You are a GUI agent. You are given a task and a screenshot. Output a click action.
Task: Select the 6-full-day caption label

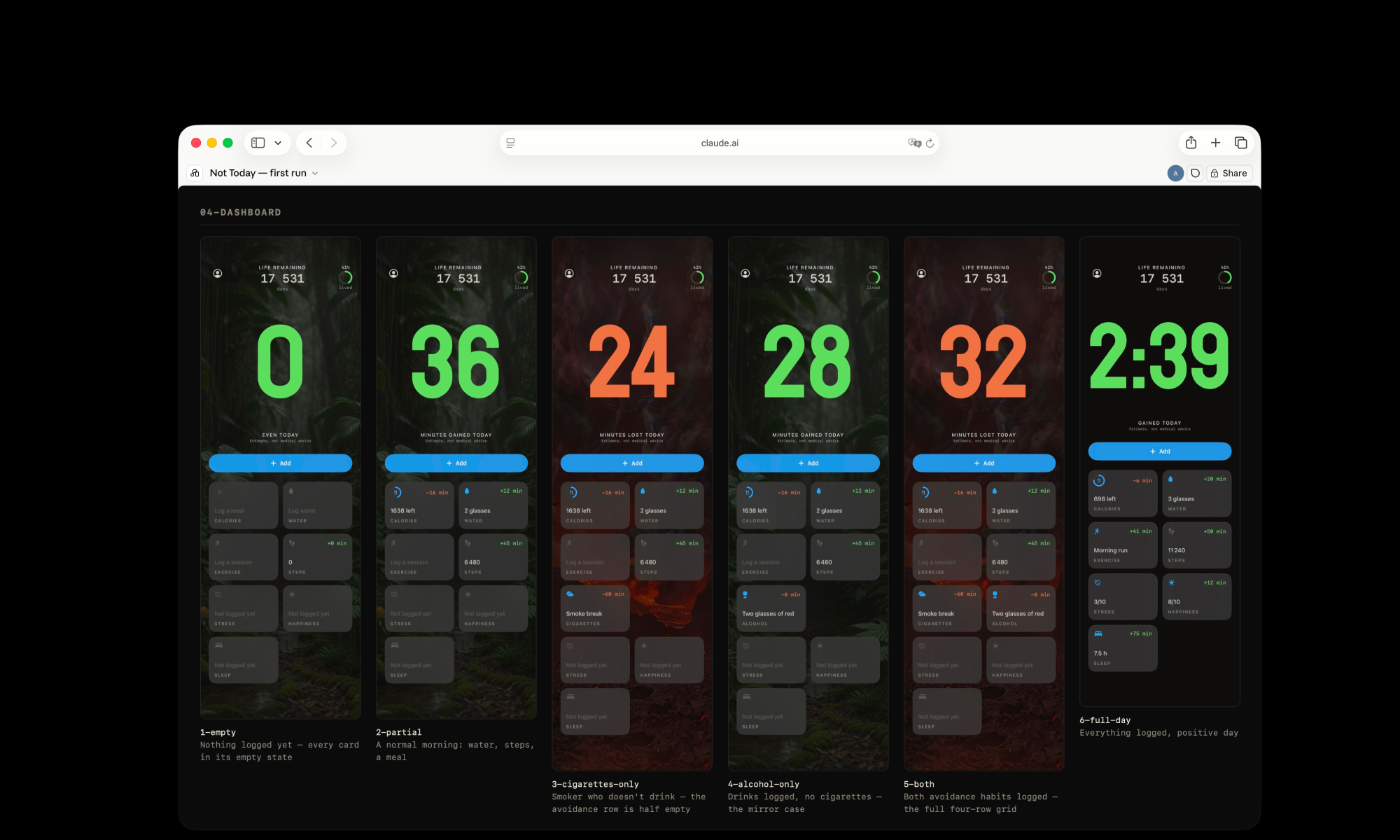(1105, 720)
